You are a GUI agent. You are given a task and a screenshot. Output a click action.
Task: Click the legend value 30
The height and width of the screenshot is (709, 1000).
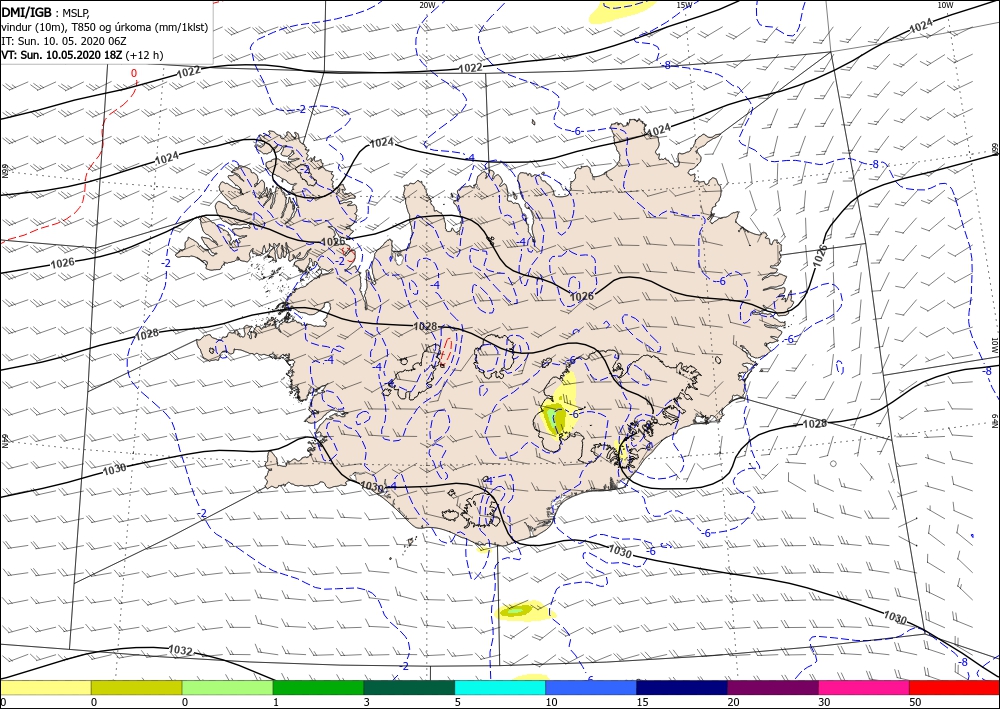click(824, 702)
